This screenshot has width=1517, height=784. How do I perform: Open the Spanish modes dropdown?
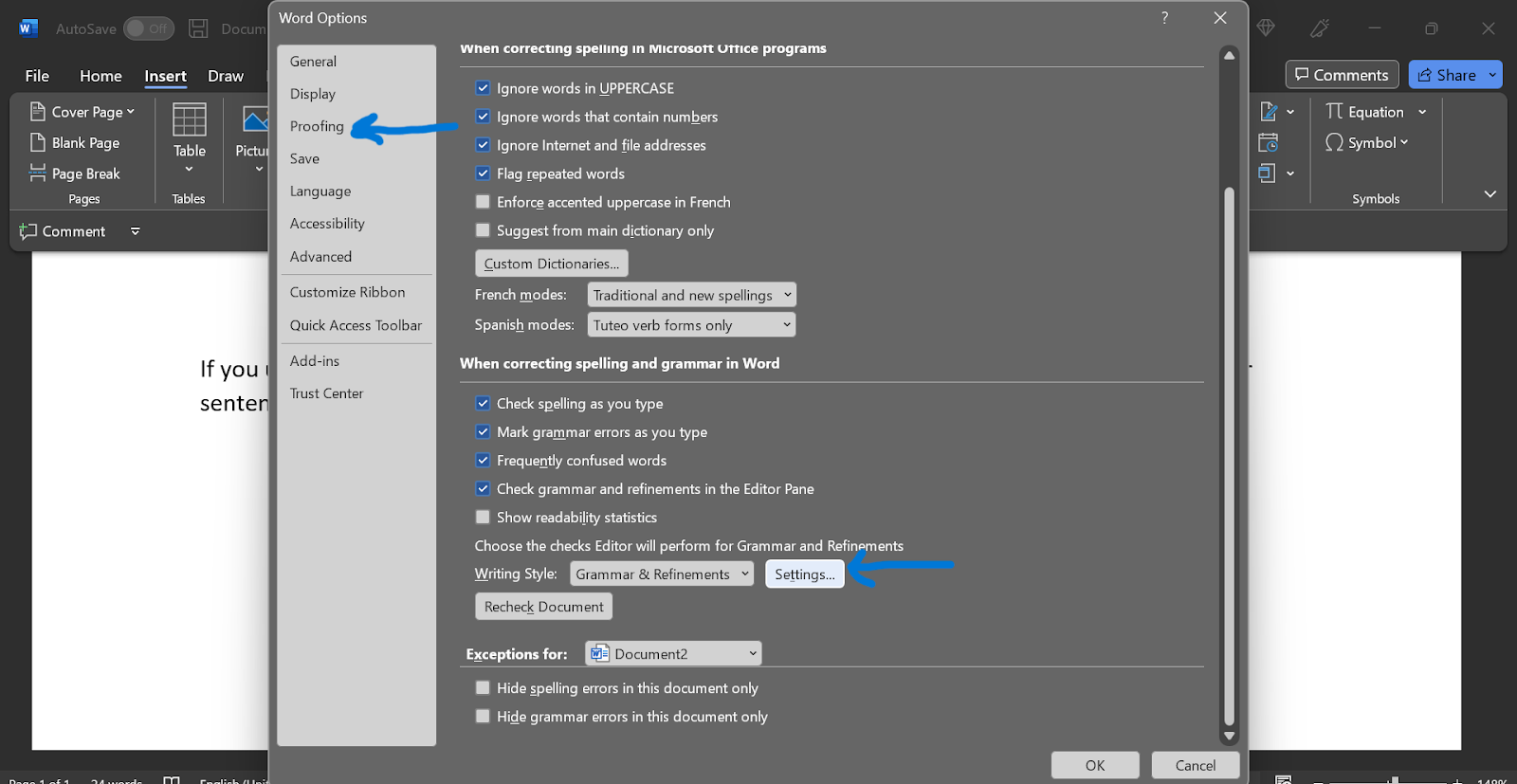tap(691, 325)
